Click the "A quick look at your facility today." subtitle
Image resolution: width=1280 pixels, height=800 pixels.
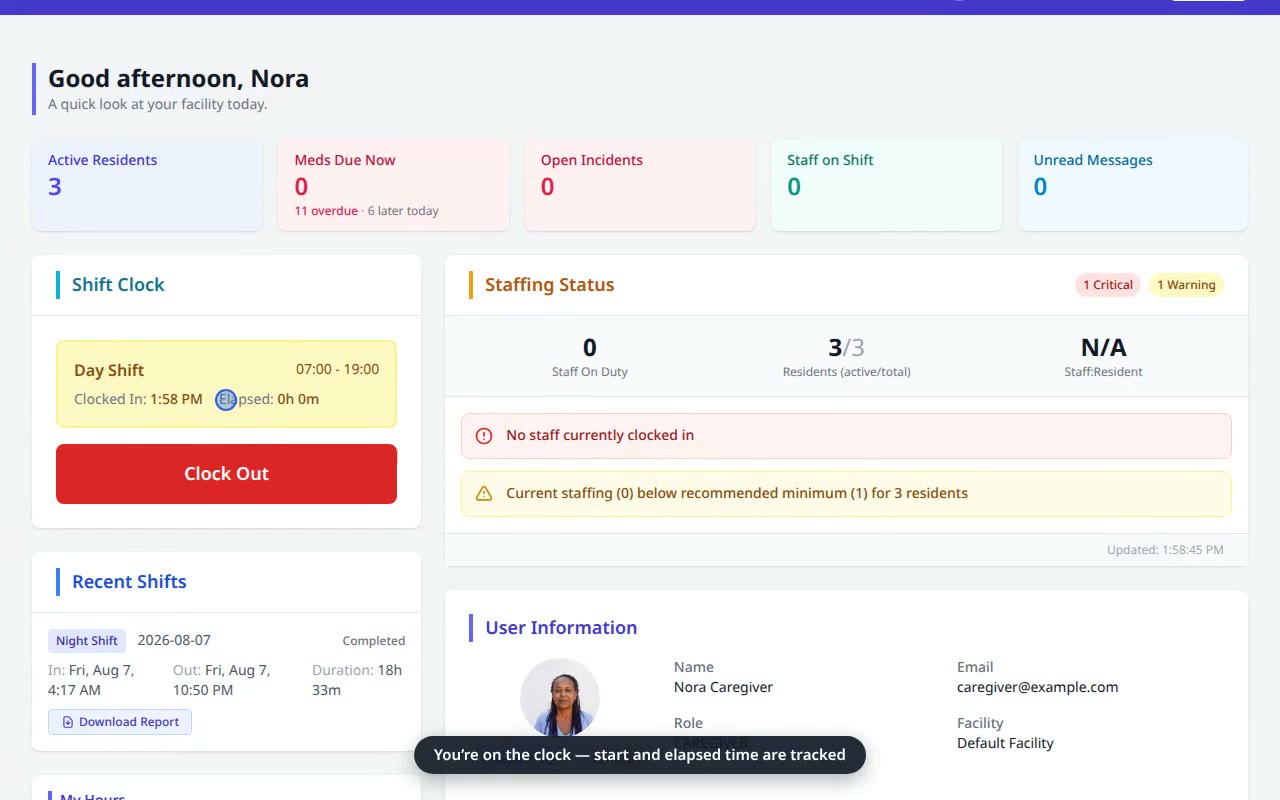158,104
